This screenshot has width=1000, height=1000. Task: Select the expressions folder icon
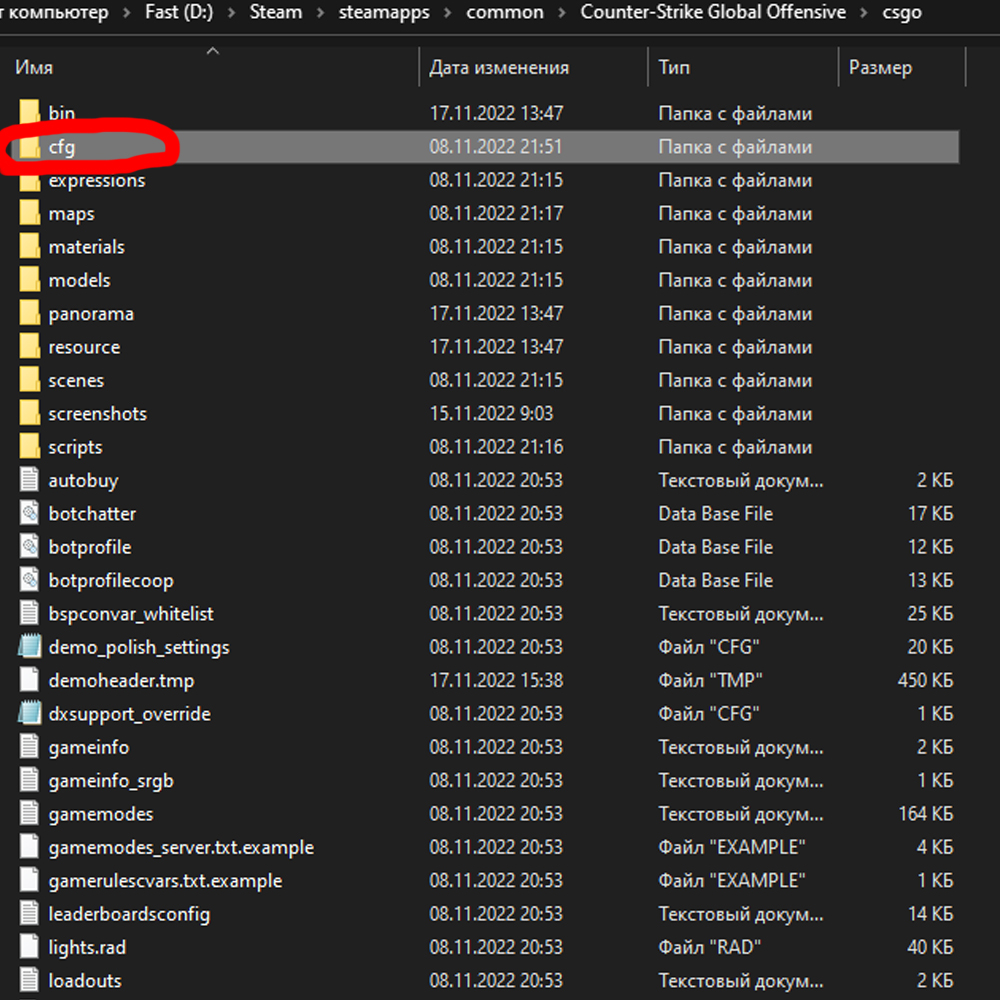(x=29, y=184)
